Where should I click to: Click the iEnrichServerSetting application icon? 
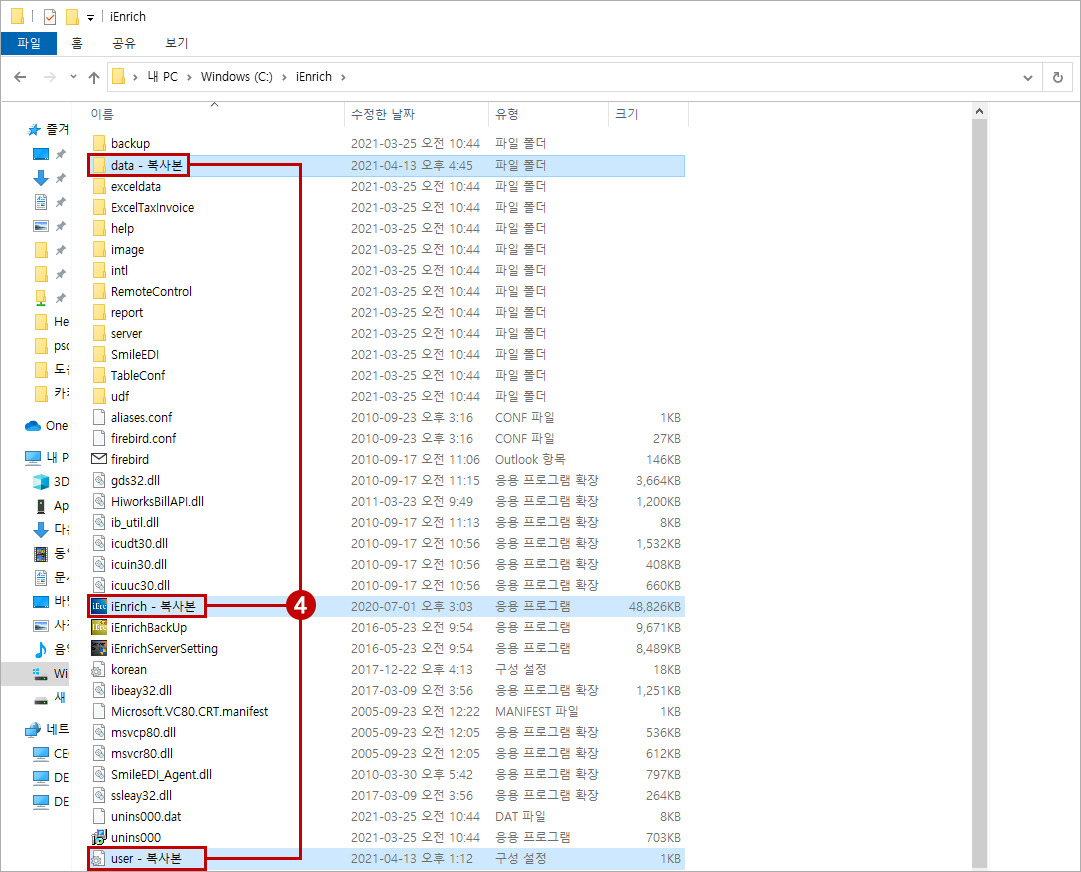click(99, 649)
